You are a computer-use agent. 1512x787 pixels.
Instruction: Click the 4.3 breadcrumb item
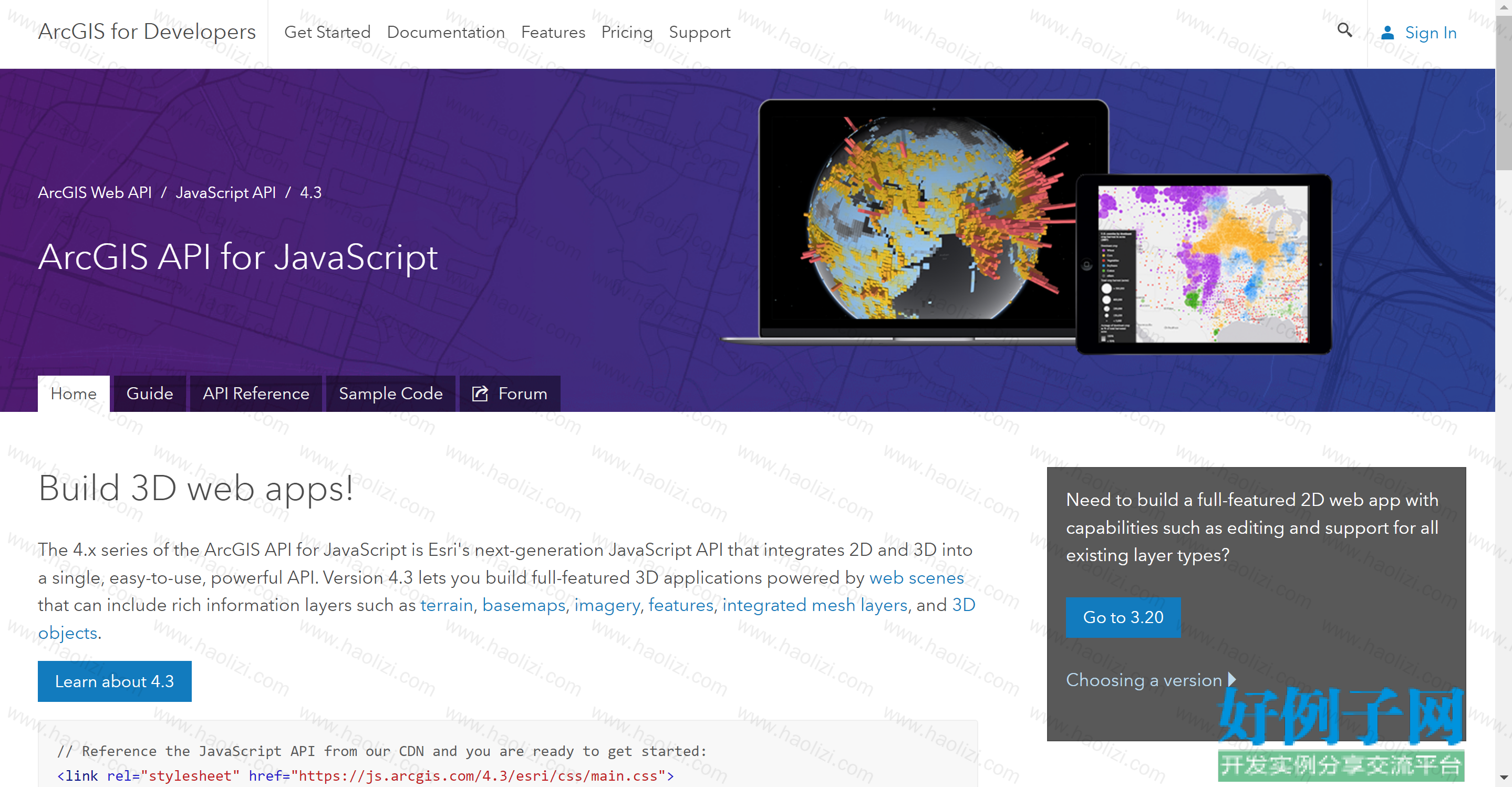pos(310,192)
